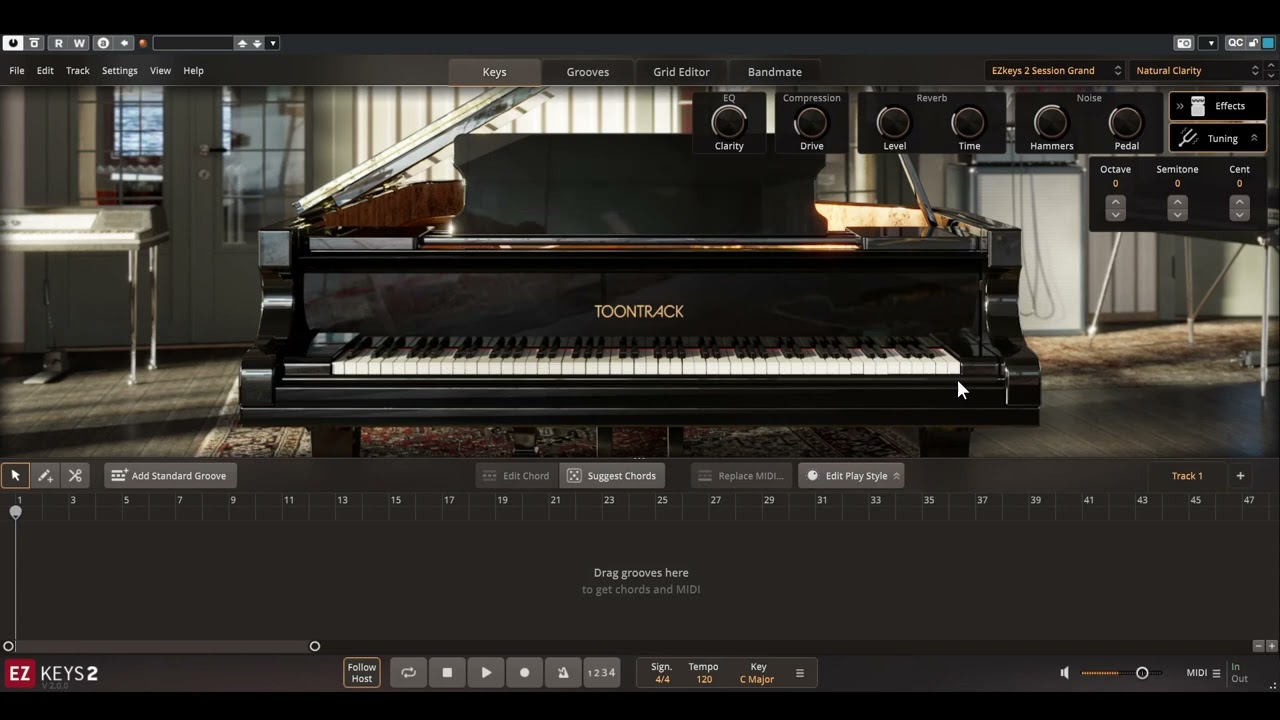The width and height of the screenshot is (1280, 720).
Task: Decrease the Octave value with down arrow
Action: coord(1115,214)
